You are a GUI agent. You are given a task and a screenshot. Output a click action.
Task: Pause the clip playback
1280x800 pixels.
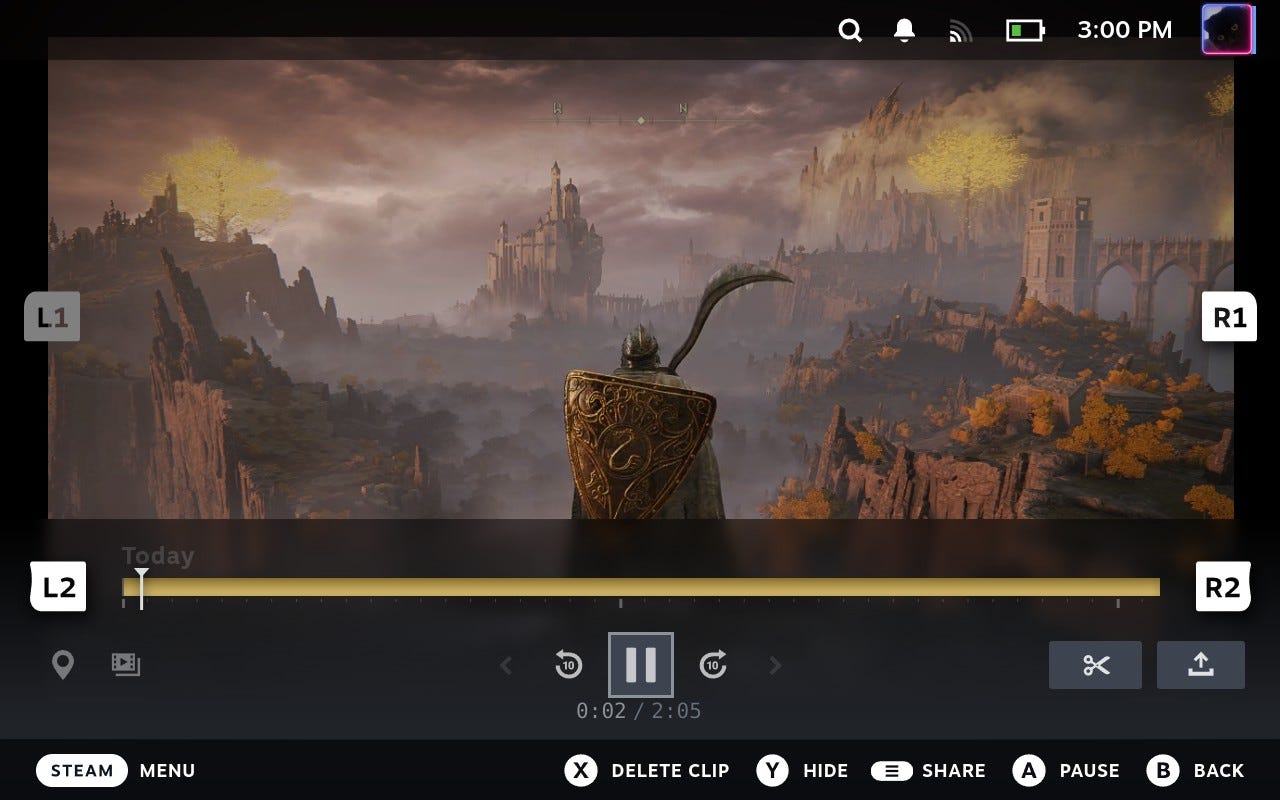(x=641, y=664)
